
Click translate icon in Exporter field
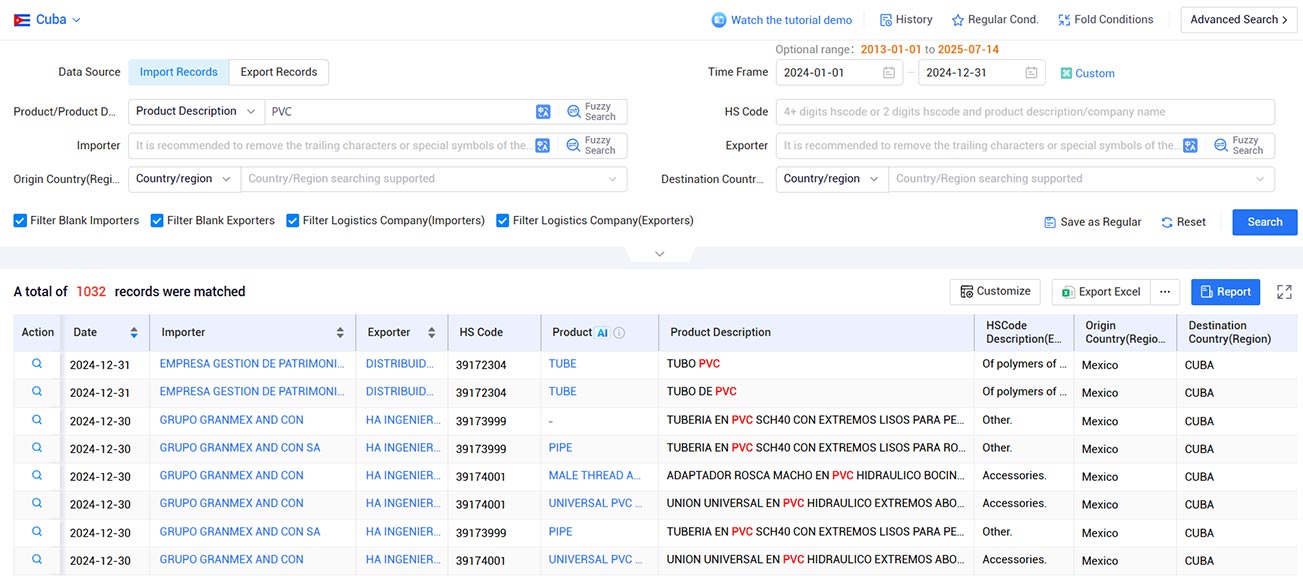[1190, 145]
